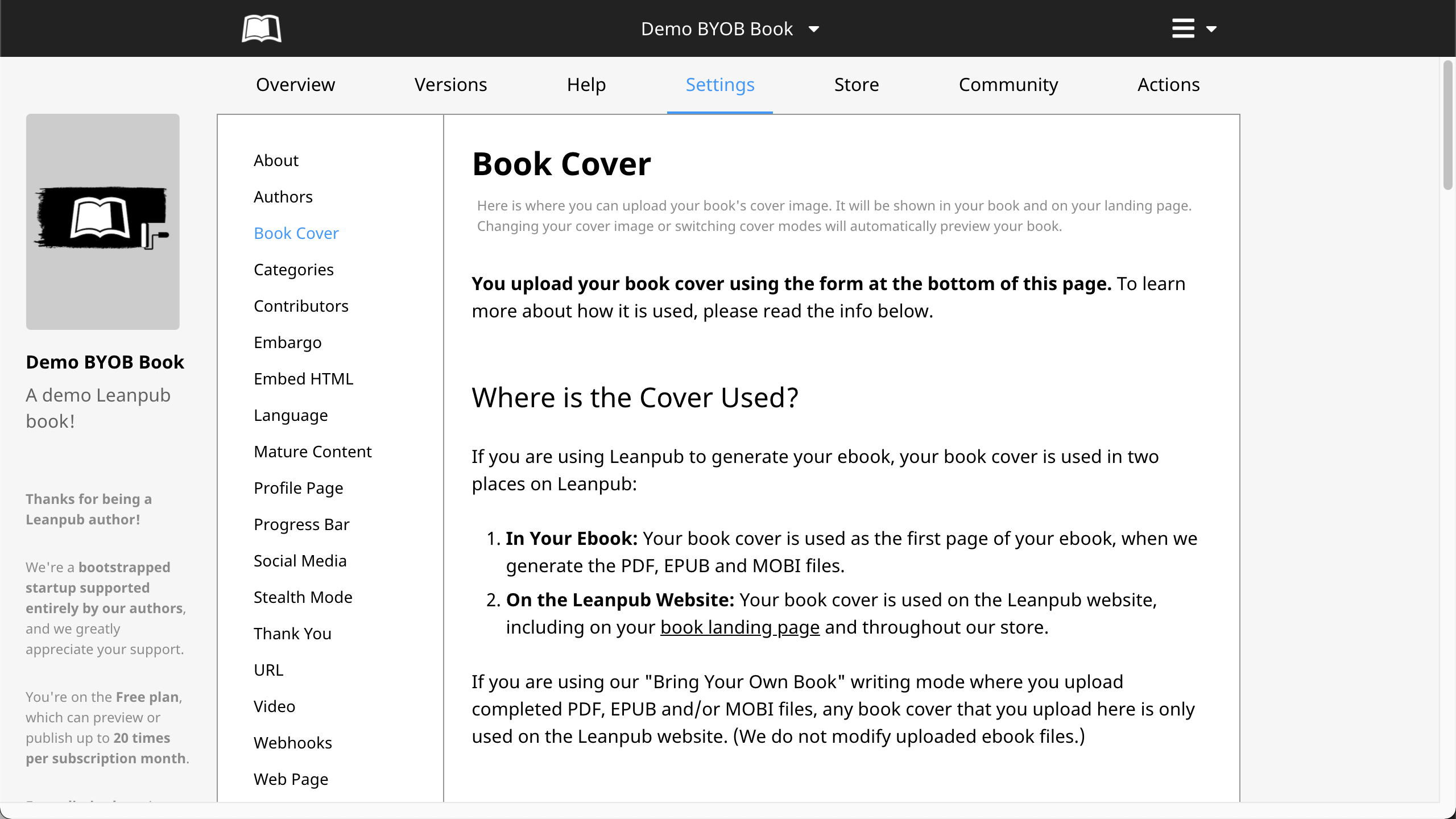The width and height of the screenshot is (1456, 819).
Task: Click the caret next to hamburger menu
Action: click(1211, 29)
